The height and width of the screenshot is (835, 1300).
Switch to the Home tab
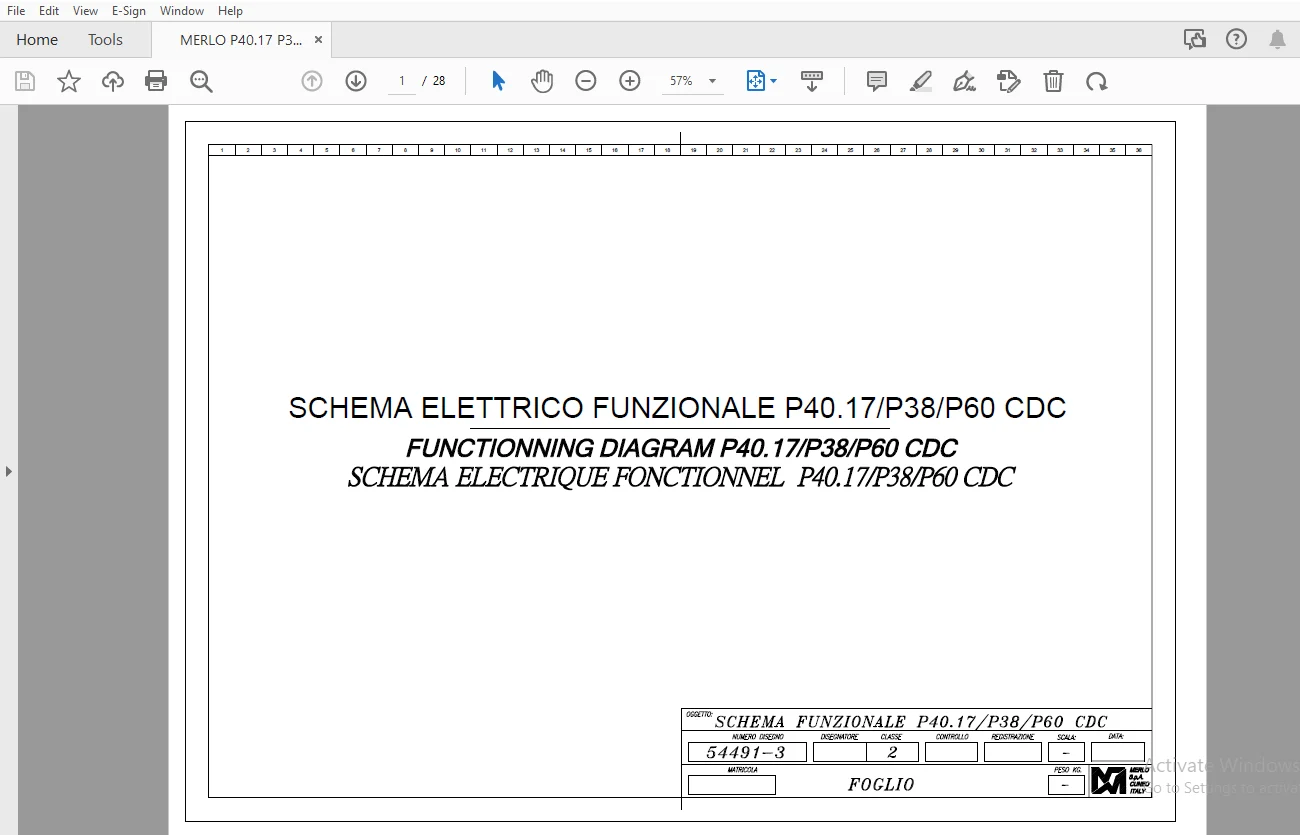tap(37, 40)
